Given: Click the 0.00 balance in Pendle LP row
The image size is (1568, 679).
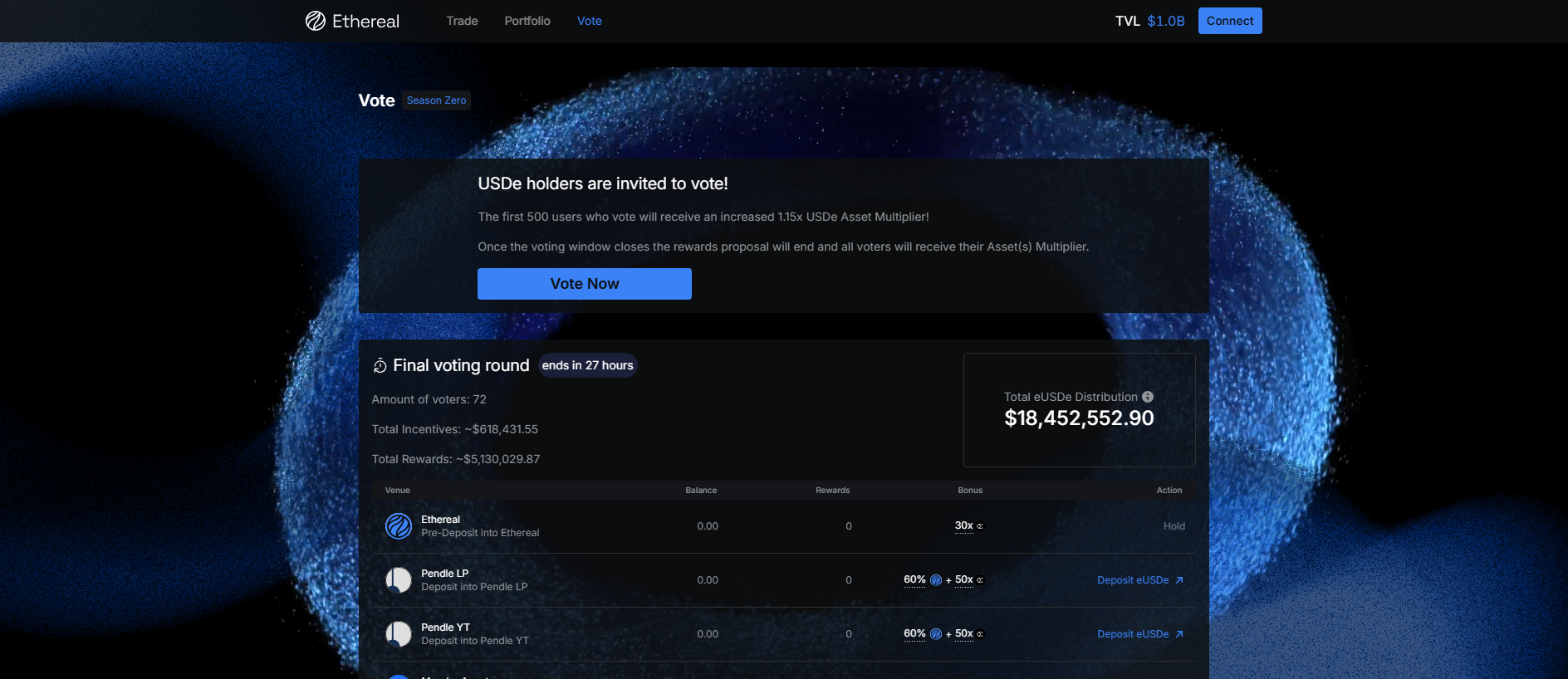Looking at the screenshot, I should (708, 580).
